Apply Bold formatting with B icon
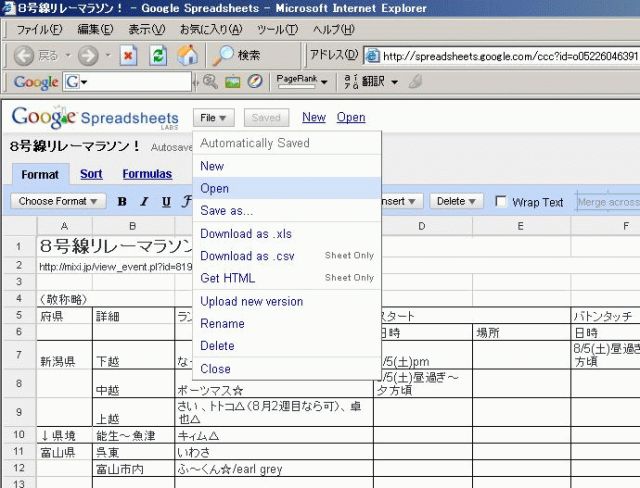The width and height of the screenshot is (640, 488). tap(122, 202)
